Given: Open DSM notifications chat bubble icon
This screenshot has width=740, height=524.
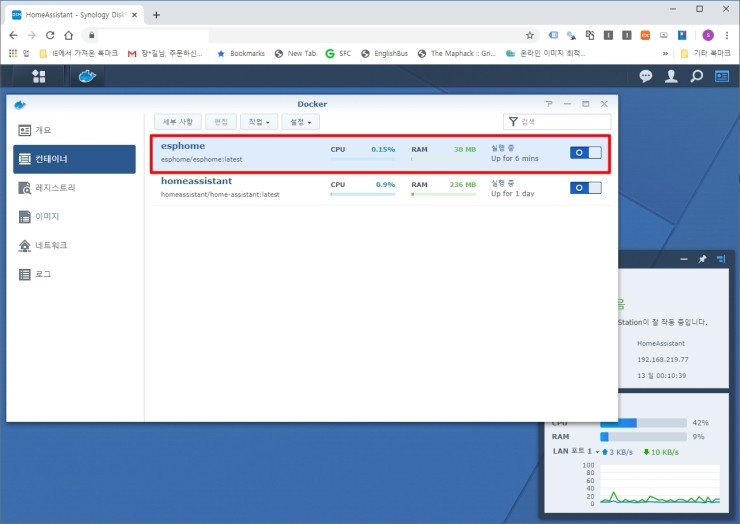Looking at the screenshot, I should (x=646, y=76).
